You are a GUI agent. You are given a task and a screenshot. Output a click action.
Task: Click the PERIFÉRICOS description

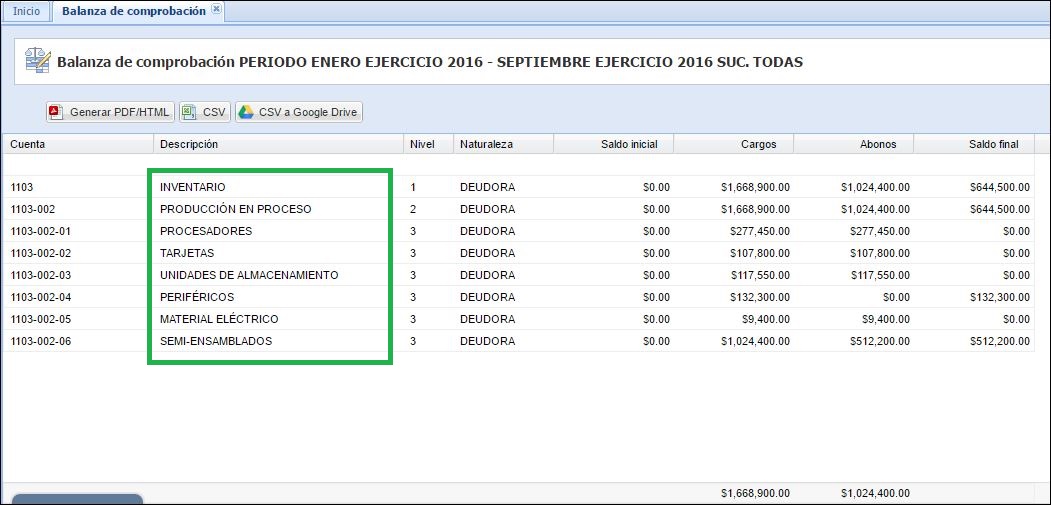[197, 297]
